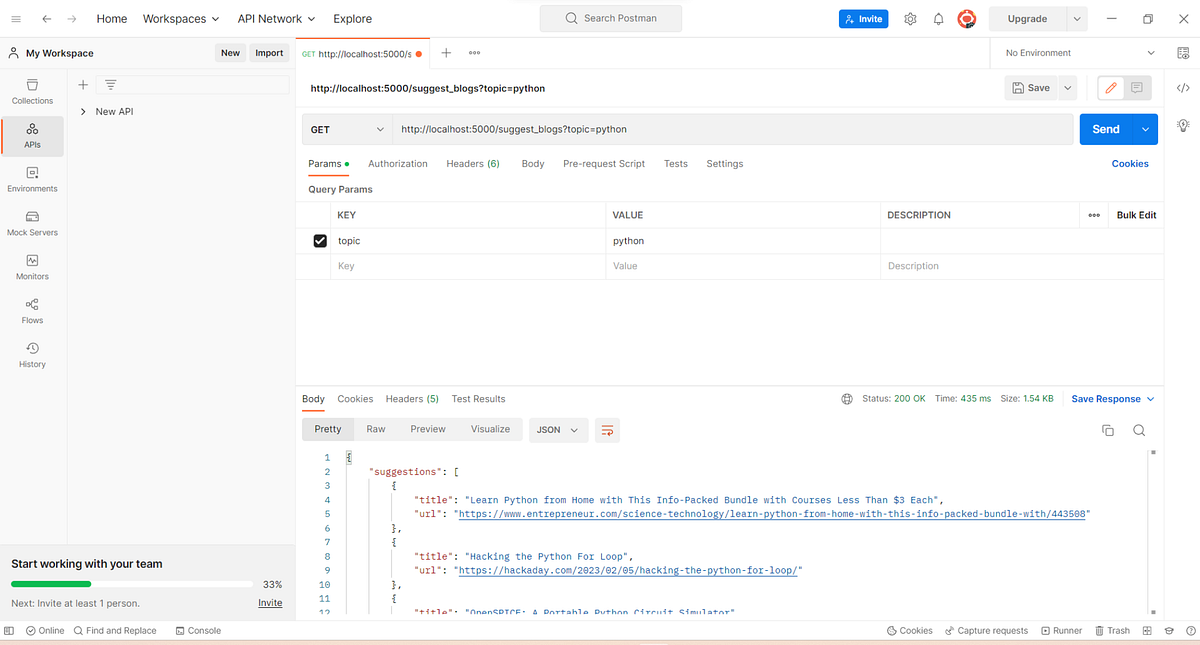The height and width of the screenshot is (645, 1200).
Task: Open the Mock Servers panel
Action: (x=31, y=224)
